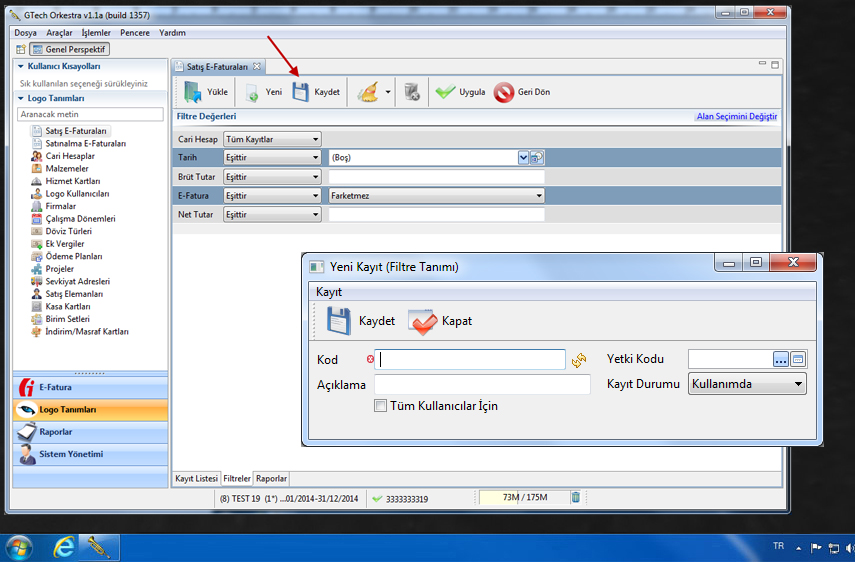The width and height of the screenshot is (855, 562).
Task: Open Logo Kullanıcıları item
Action: 77,194
